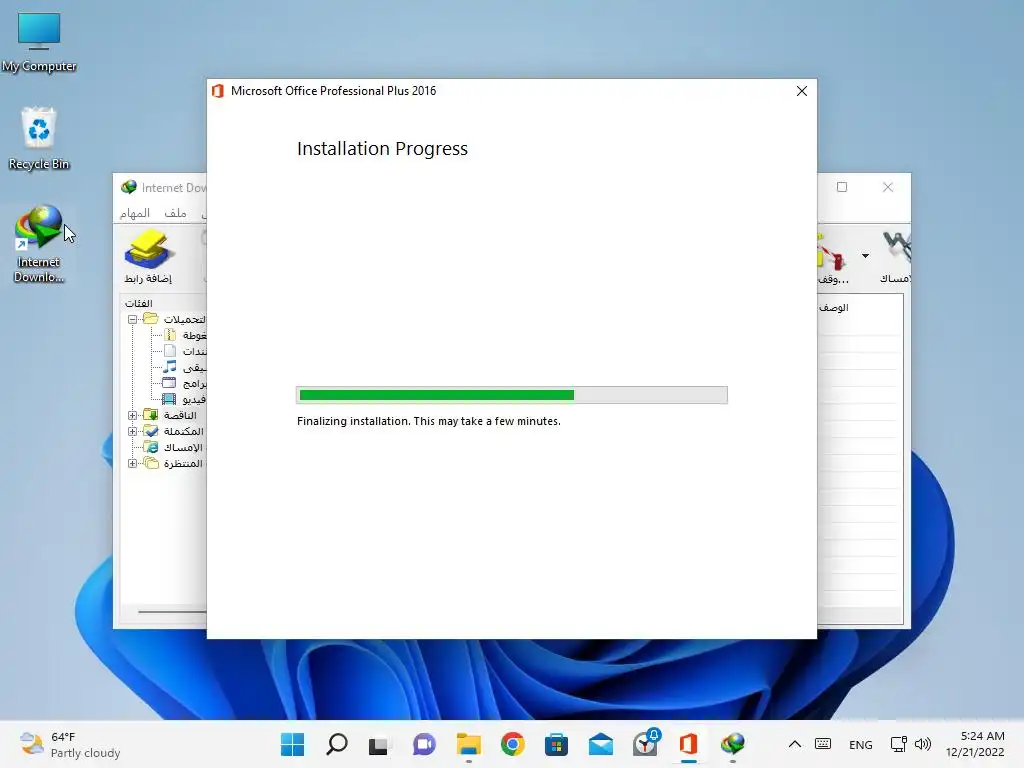
Task: Open the clock app with notification badge
Action: pos(645,744)
